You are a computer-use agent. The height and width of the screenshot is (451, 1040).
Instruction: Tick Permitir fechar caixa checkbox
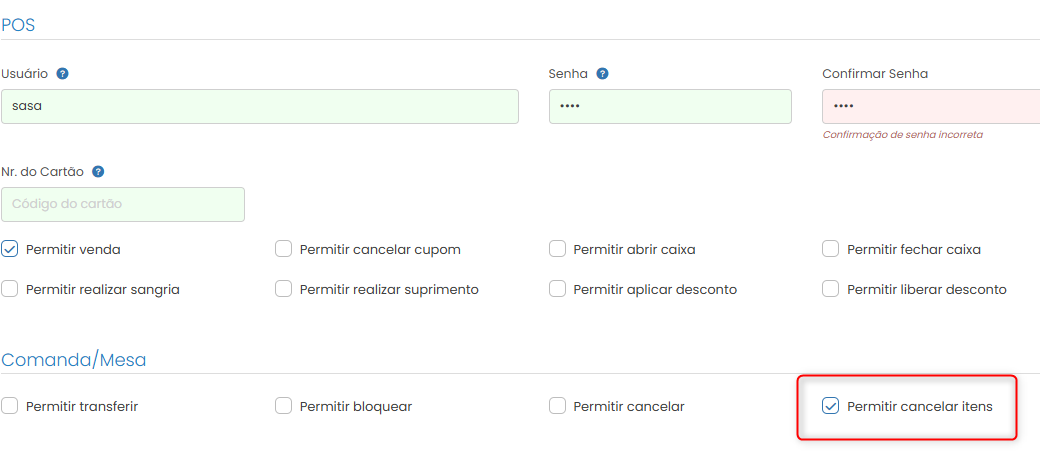(830, 249)
